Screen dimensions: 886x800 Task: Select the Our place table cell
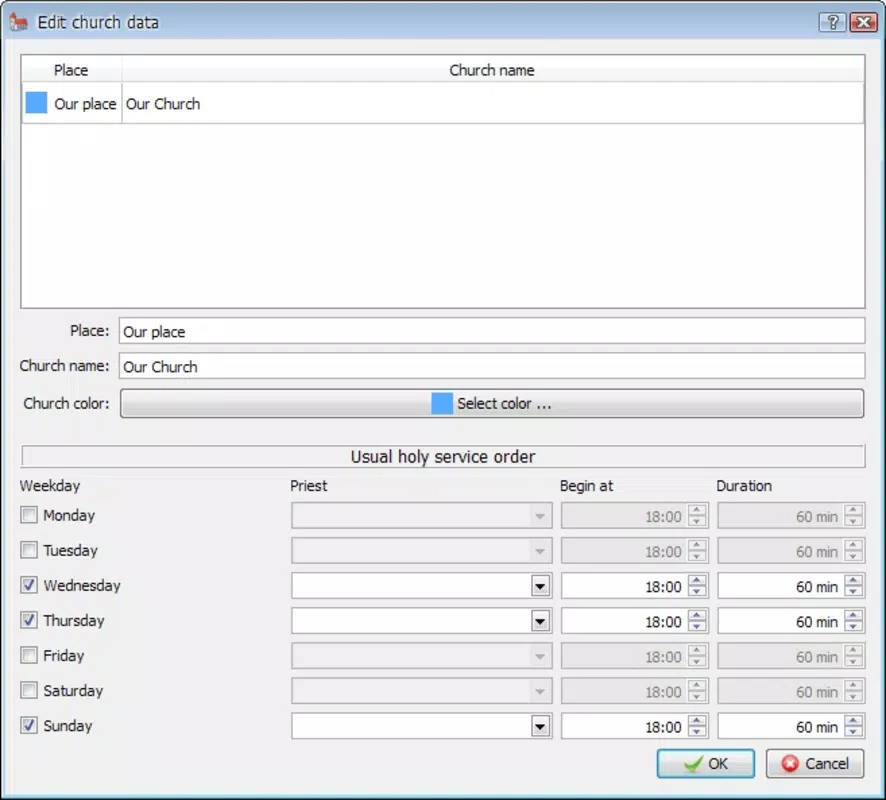click(72, 103)
